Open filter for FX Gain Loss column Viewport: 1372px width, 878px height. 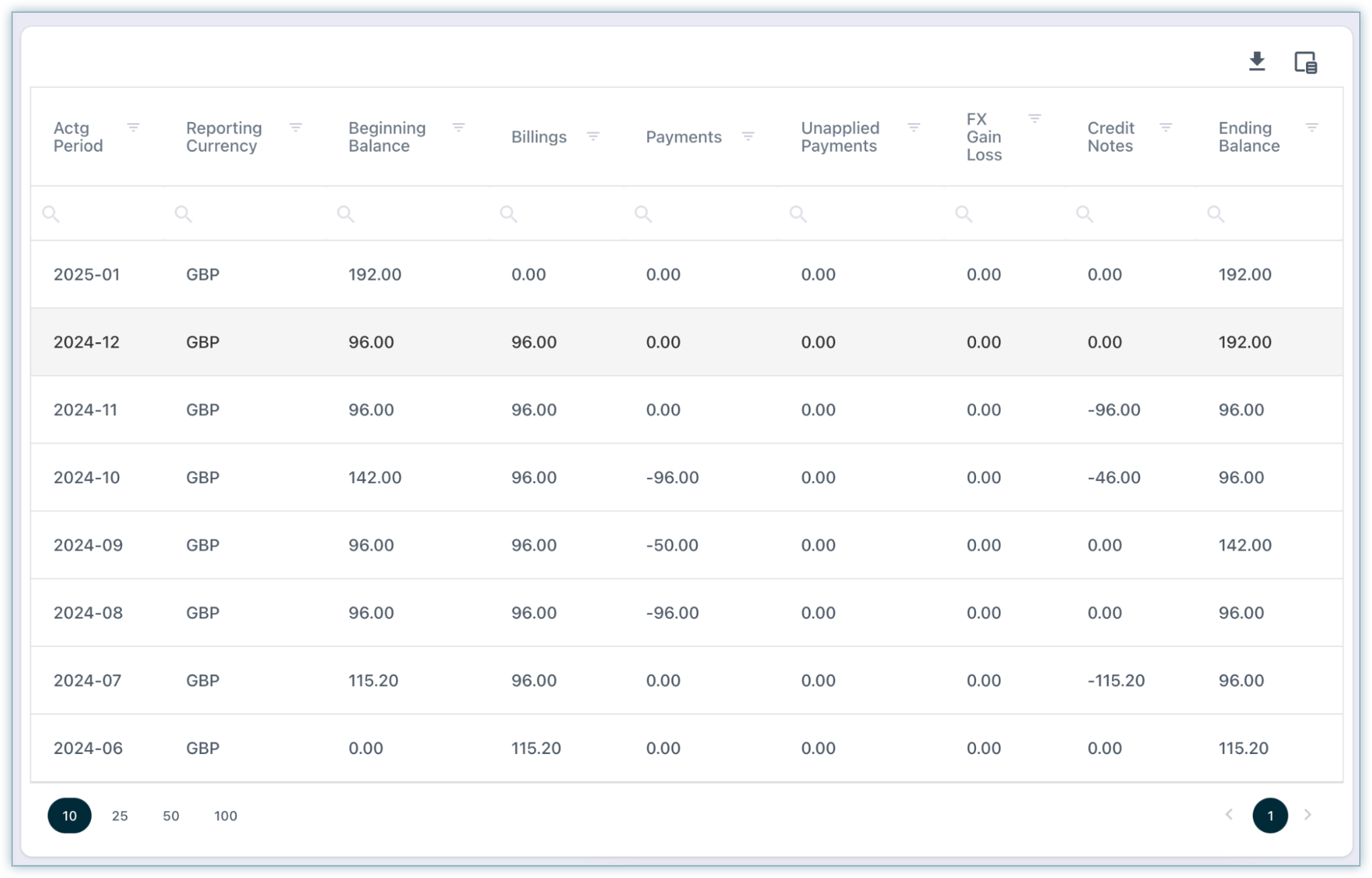(1035, 119)
